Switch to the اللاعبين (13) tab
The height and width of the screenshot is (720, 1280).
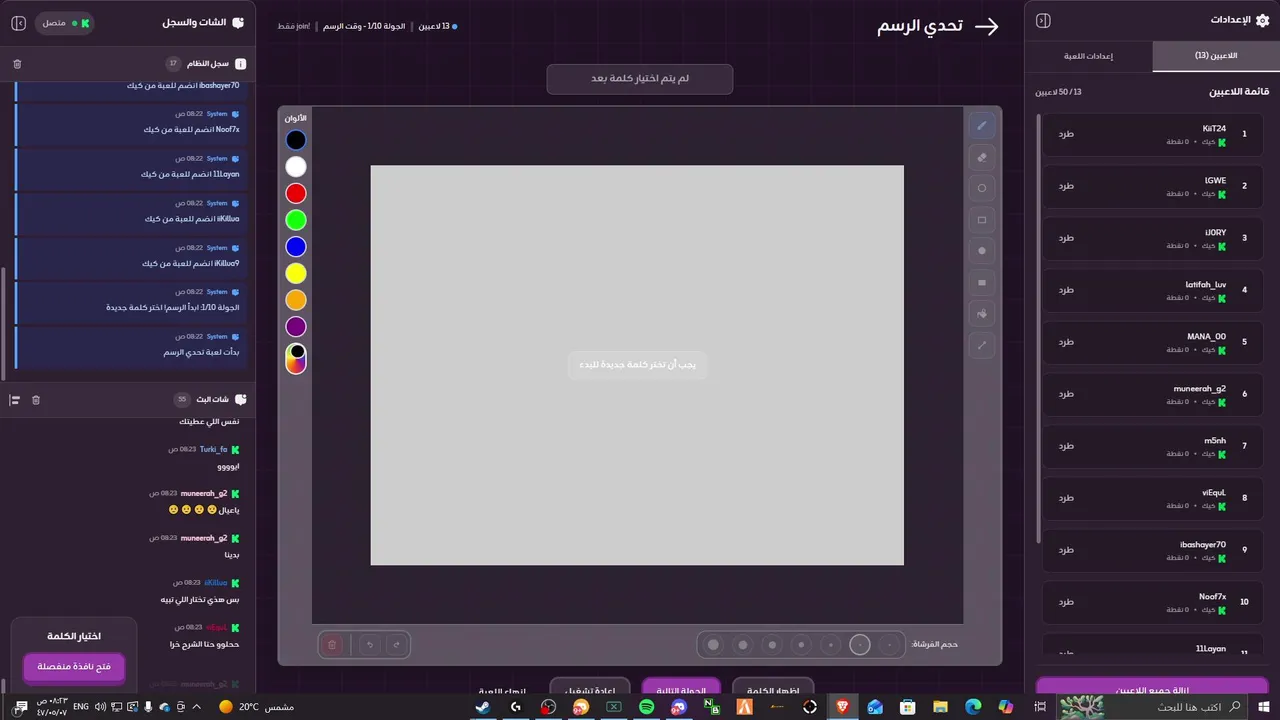coord(1216,56)
